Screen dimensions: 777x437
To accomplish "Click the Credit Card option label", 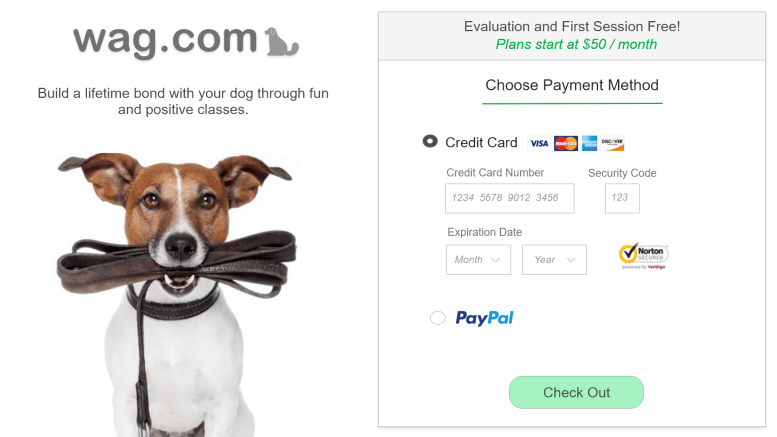I will coord(481,143).
